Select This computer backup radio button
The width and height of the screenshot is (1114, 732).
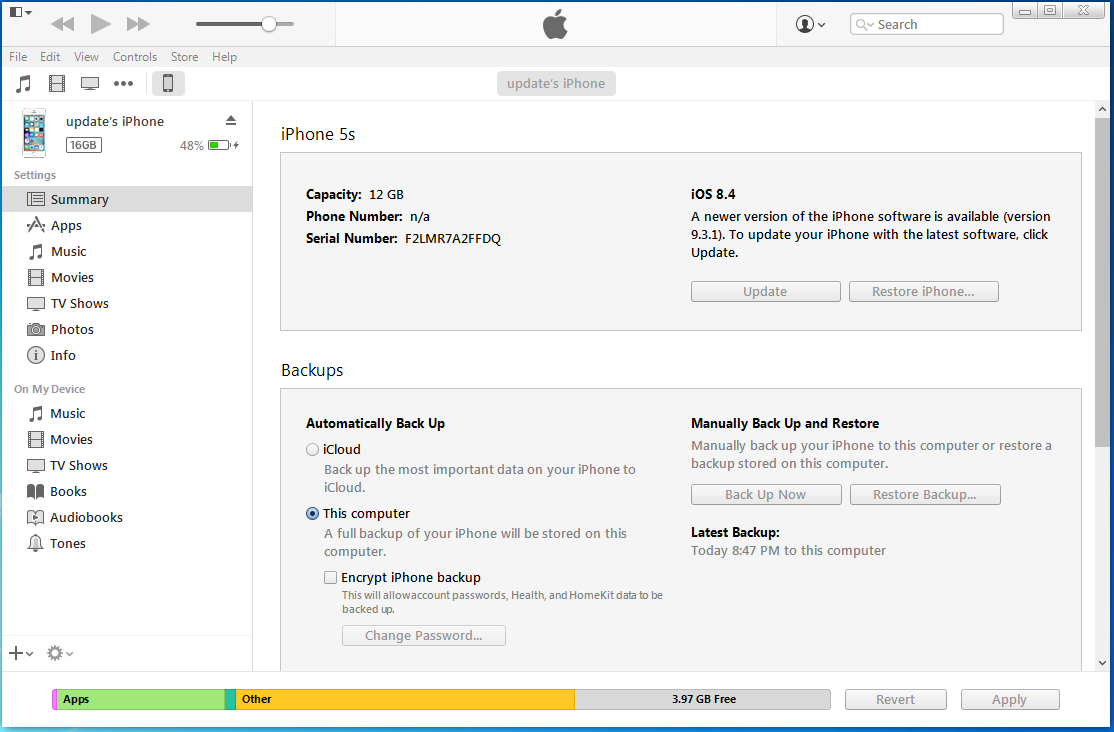click(x=312, y=513)
